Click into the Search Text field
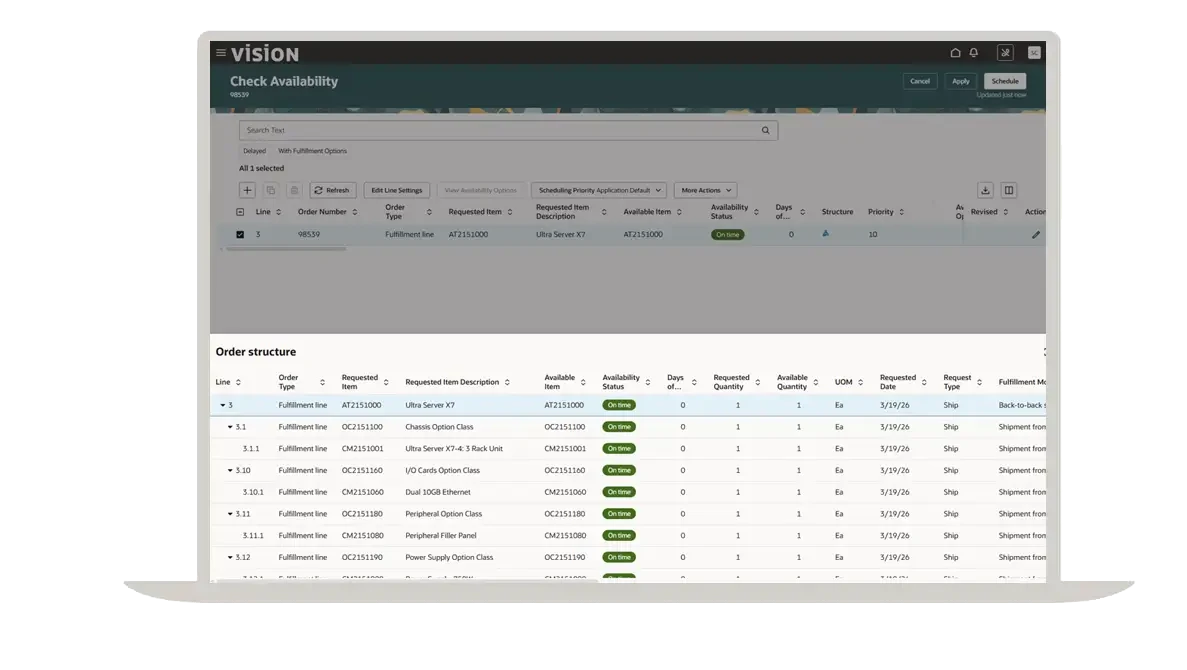This screenshot has height=670, width=1187. coord(500,130)
